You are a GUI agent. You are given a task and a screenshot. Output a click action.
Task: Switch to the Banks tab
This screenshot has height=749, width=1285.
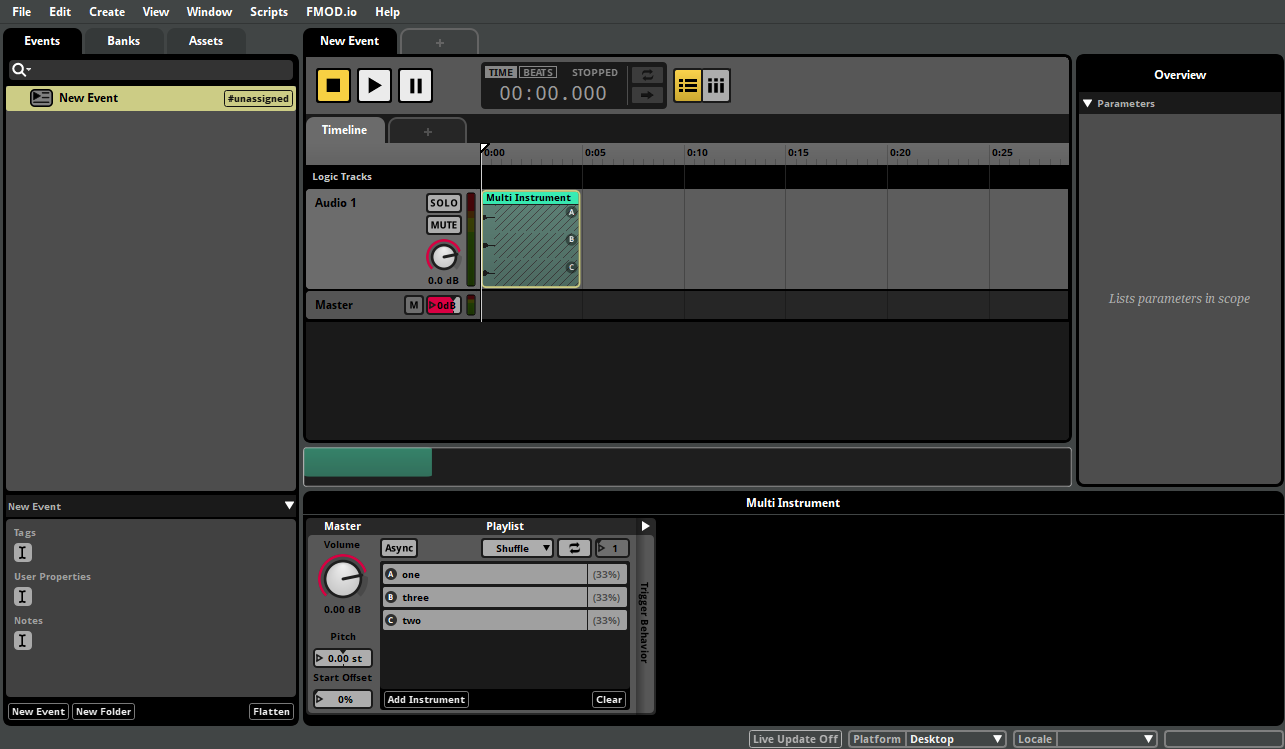(x=123, y=40)
